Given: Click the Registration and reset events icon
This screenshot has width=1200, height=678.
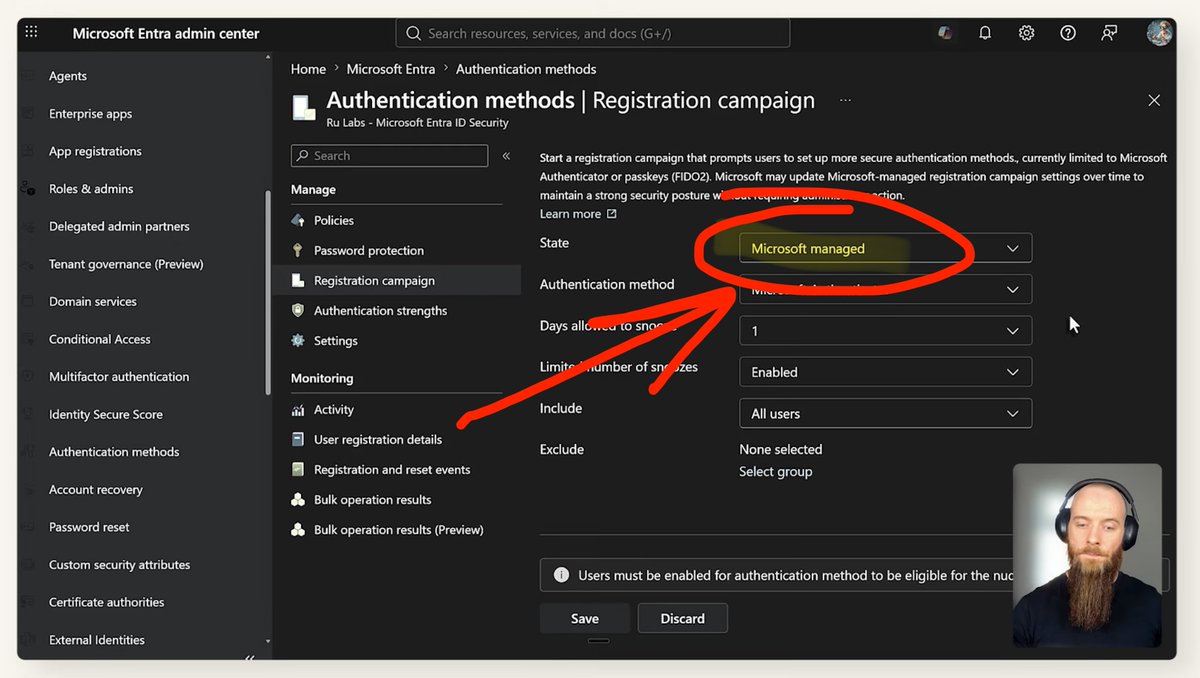Looking at the screenshot, I should point(298,469).
